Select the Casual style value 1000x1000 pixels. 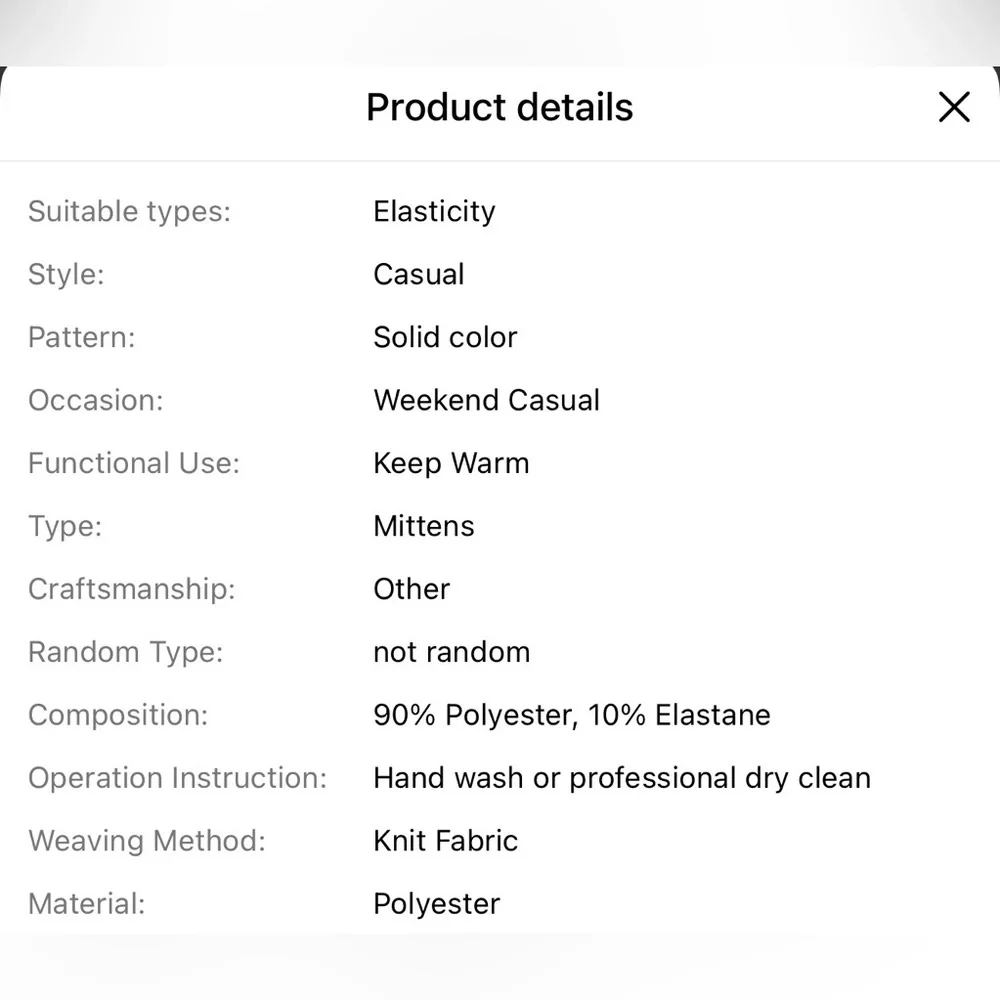pos(419,274)
